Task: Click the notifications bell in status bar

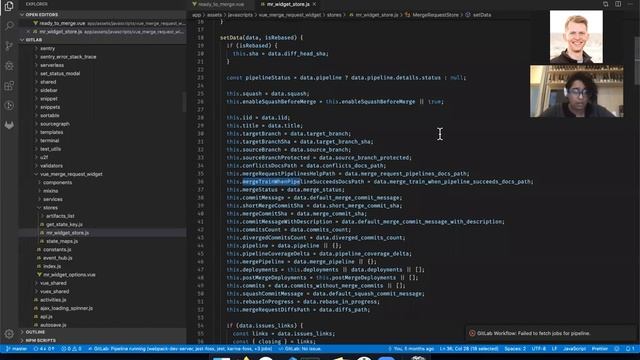Action: click(630, 349)
